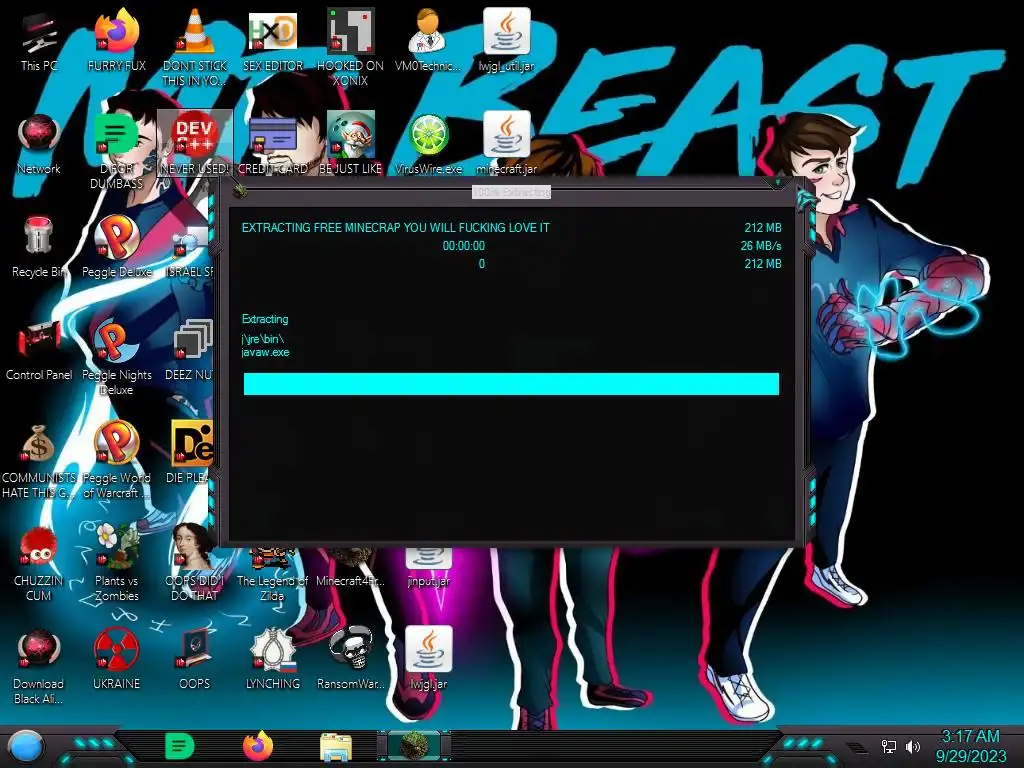Launch the HOOKED ON XONIX shortcut
Image resolution: width=1024 pixels, height=768 pixels.
(350, 47)
